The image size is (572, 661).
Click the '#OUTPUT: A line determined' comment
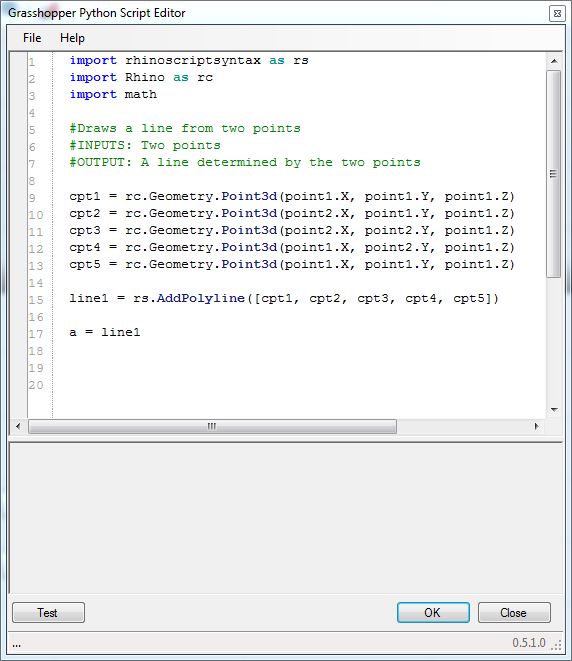pyautogui.click(x=245, y=162)
